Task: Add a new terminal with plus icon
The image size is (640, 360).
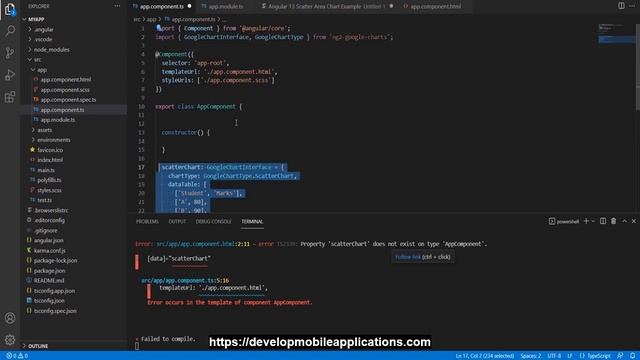Action: coord(587,221)
